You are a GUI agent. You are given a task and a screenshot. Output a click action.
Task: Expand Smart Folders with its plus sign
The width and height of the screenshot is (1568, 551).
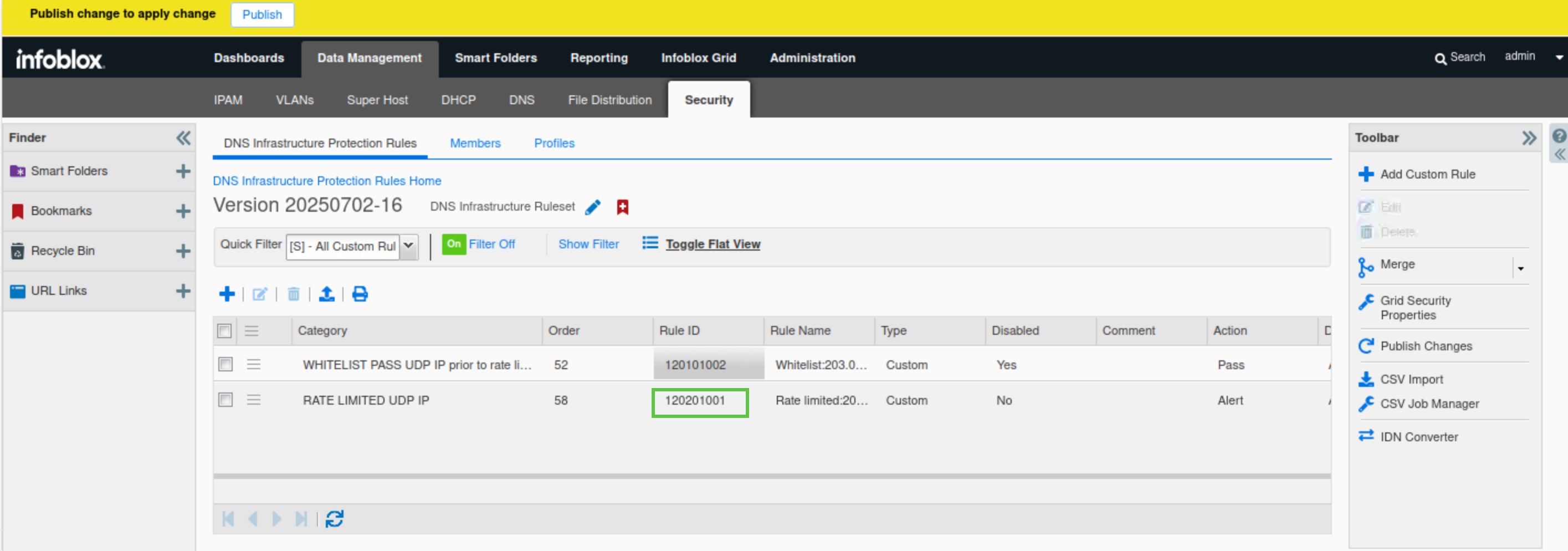(183, 171)
